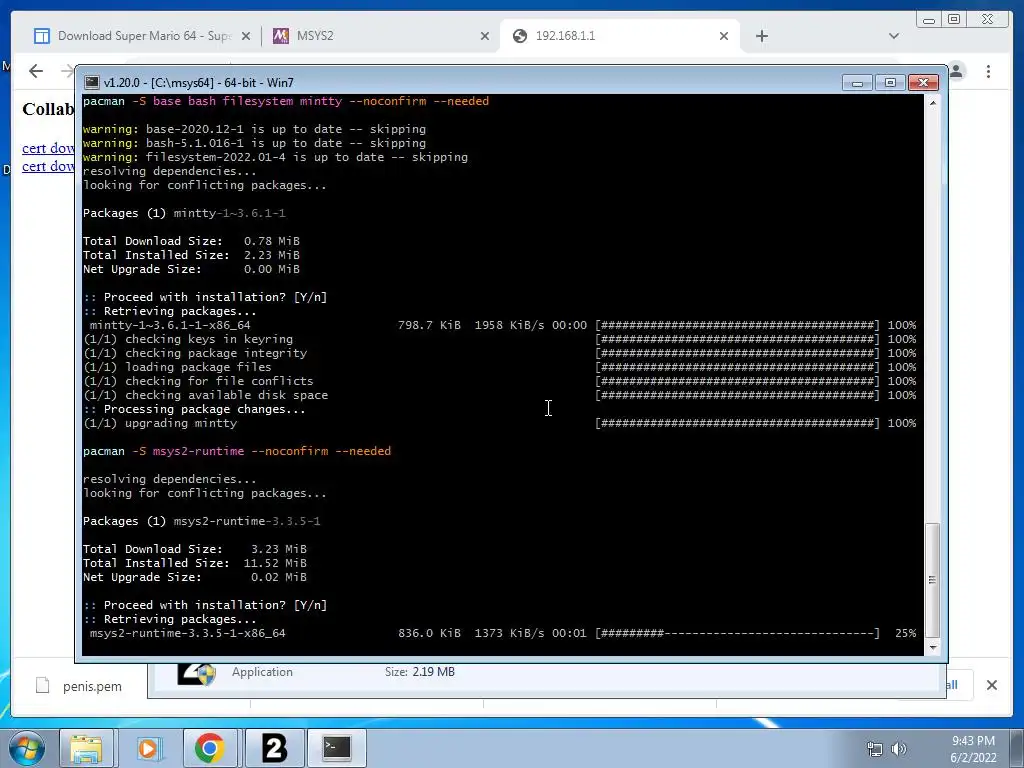
Task: Switch to terminal taskbar button
Action: [x=338, y=748]
